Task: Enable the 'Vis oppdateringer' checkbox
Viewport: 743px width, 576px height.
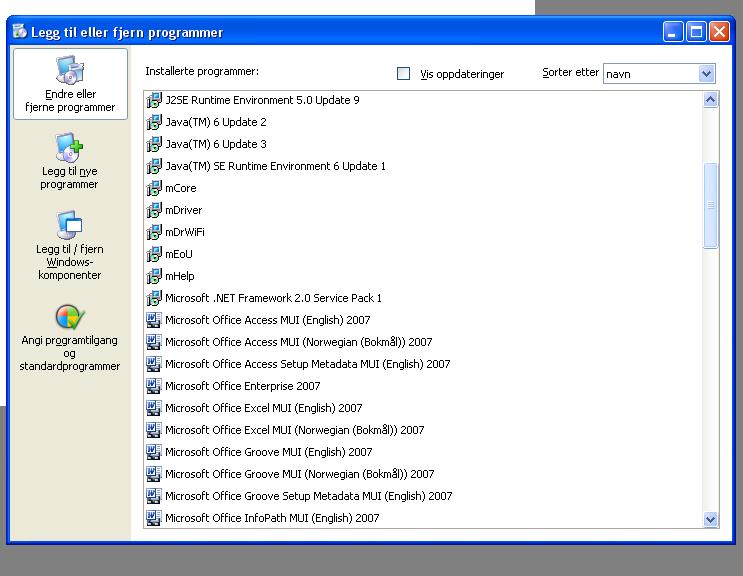Action: click(x=403, y=73)
